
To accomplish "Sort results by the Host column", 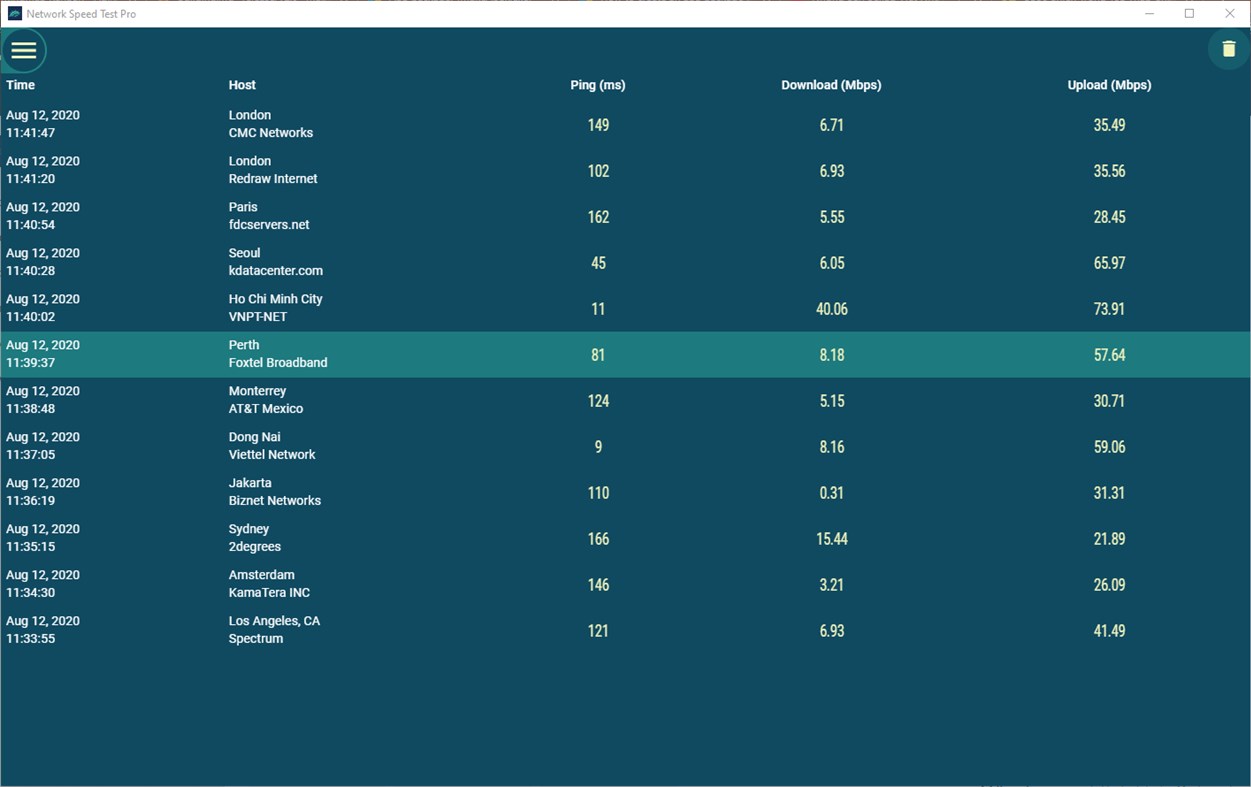I will point(241,85).
